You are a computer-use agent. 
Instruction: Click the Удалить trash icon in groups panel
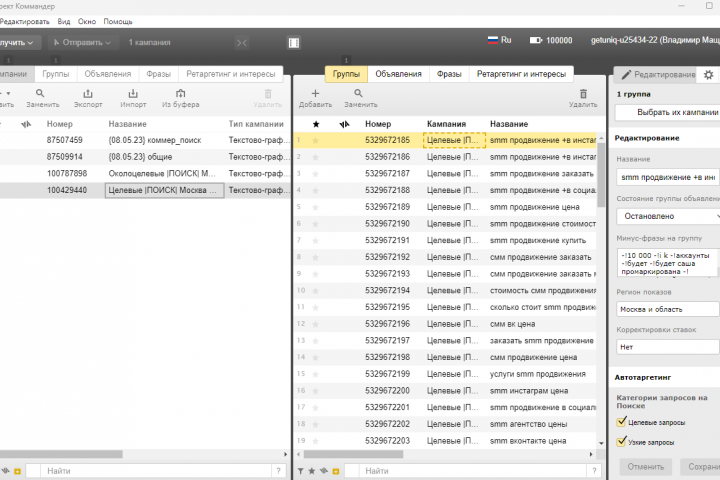[x=583, y=94]
